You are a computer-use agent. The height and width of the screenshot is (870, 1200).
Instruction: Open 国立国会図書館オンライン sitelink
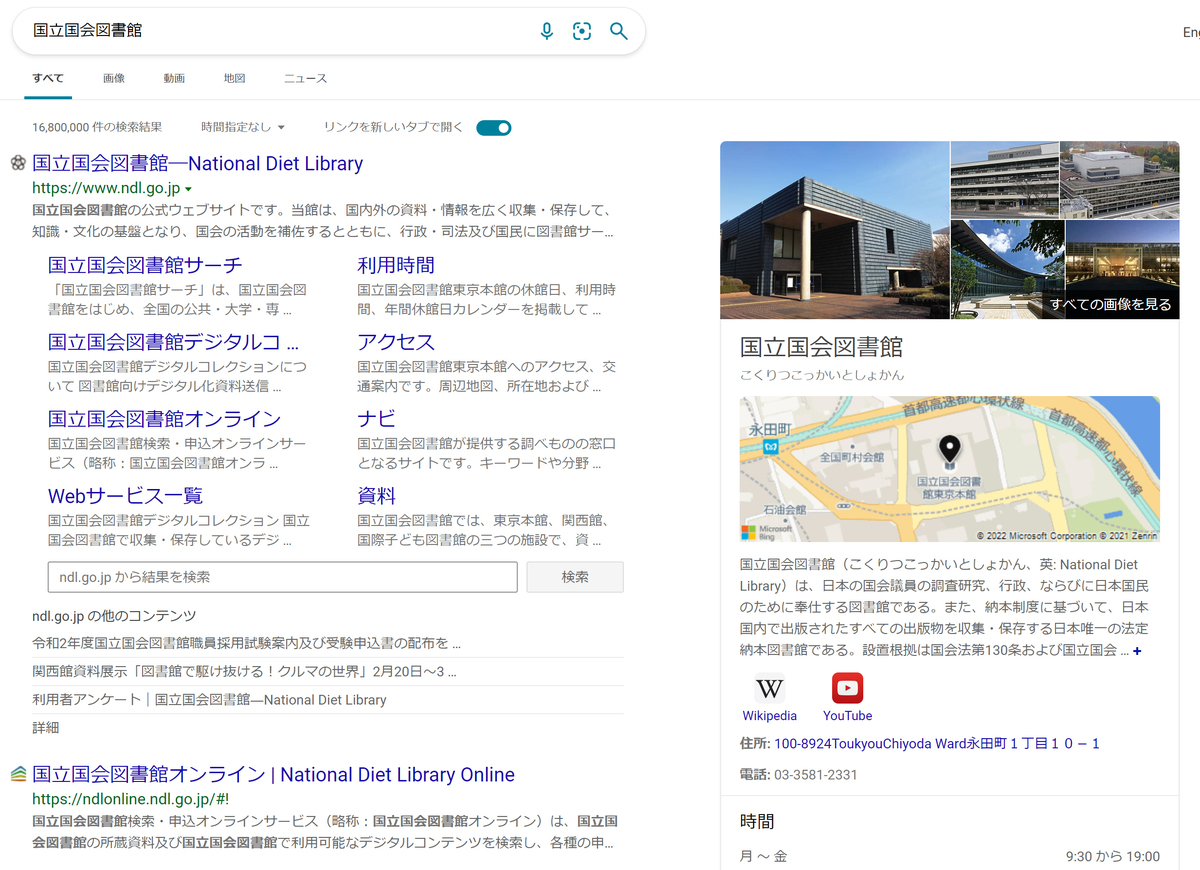point(164,418)
